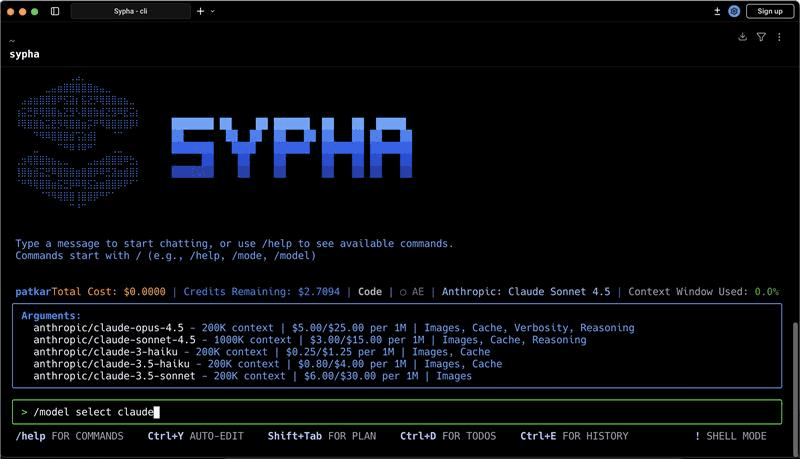The width and height of the screenshot is (800, 459).
Task: Focus the /model select claude input field
Action: pos(397,412)
